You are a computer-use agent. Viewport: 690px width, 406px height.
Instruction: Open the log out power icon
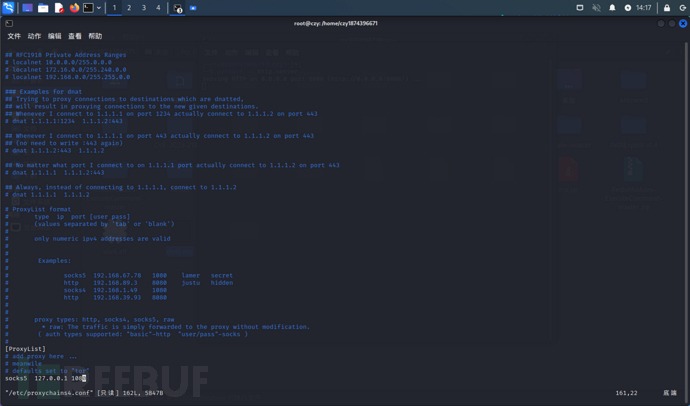680,8
